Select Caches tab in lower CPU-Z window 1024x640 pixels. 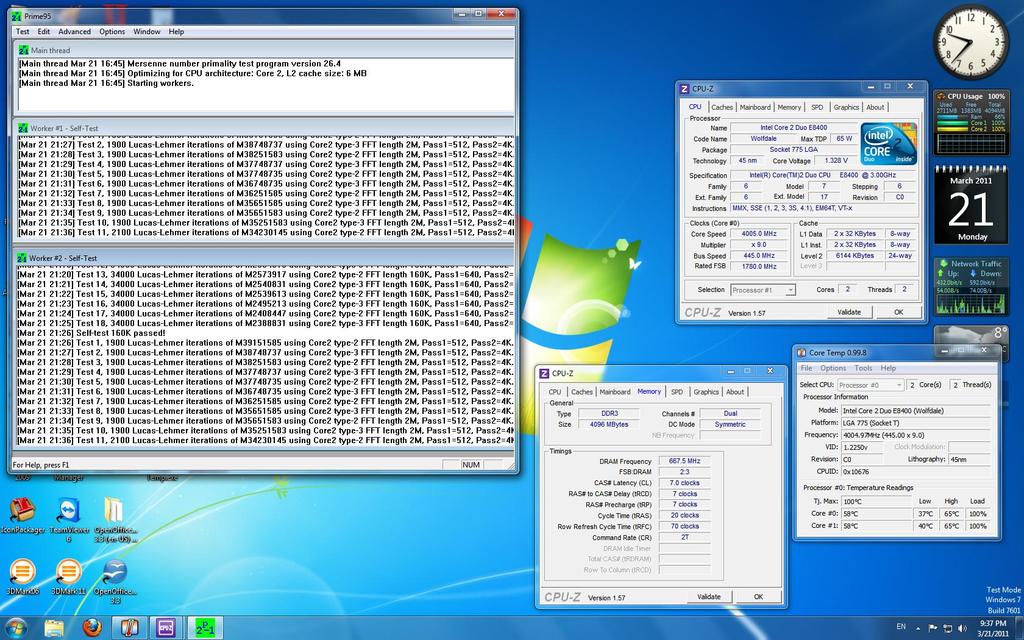[x=581, y=392]
